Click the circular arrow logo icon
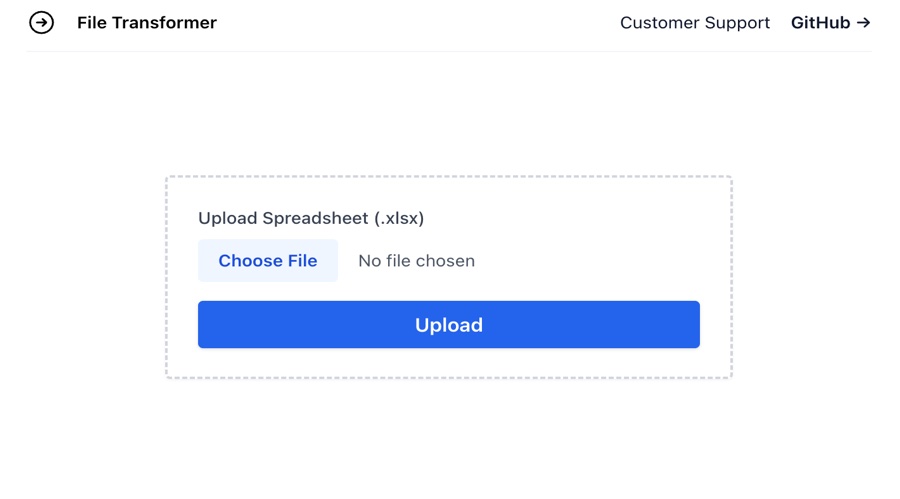Screen dimensions: 900x499 [41, 22]
